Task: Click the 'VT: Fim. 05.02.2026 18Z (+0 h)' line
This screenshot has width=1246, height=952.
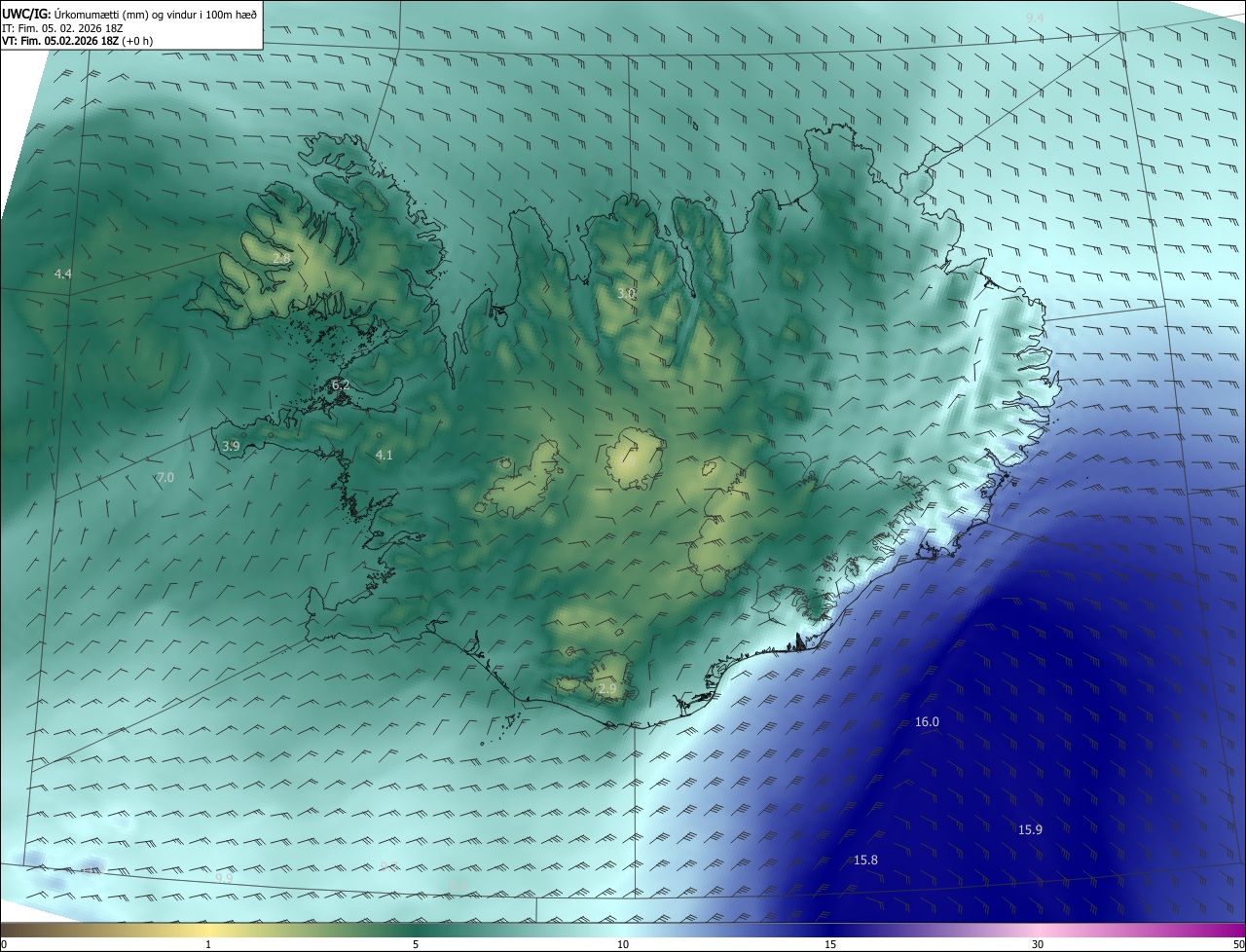Action: coord(77,41)
